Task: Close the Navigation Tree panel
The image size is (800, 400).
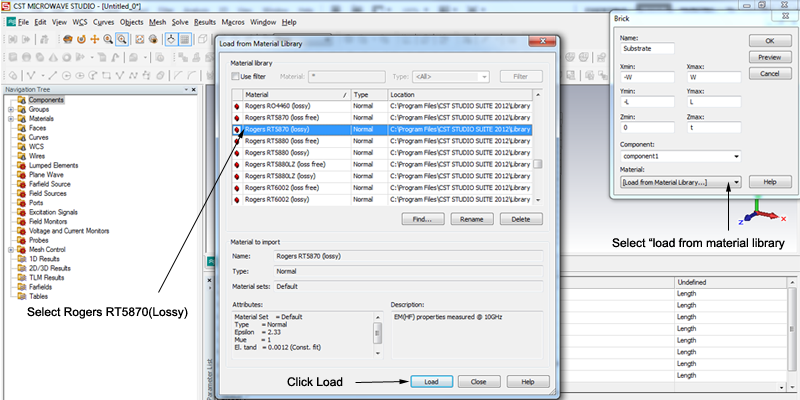Action: click(194, 90)
